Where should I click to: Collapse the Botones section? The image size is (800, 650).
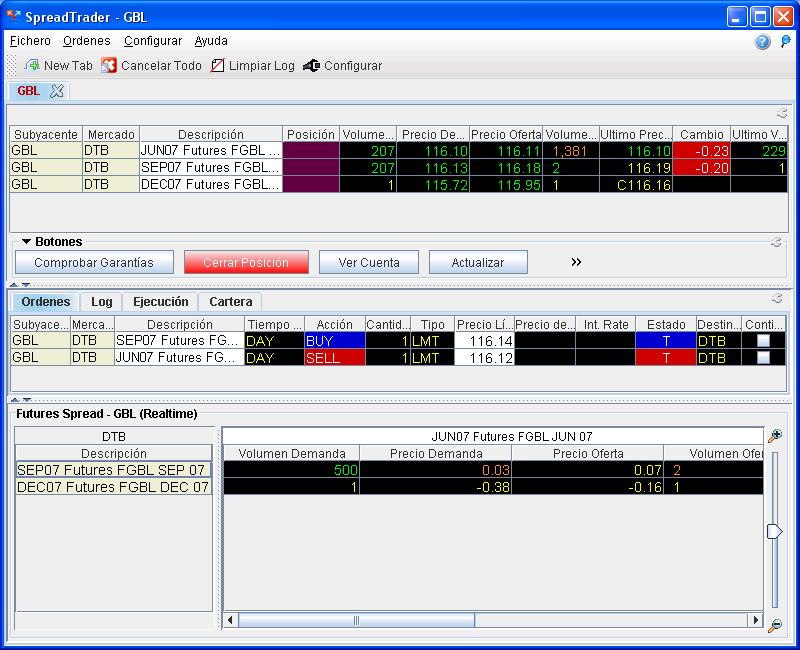[26, 242]
